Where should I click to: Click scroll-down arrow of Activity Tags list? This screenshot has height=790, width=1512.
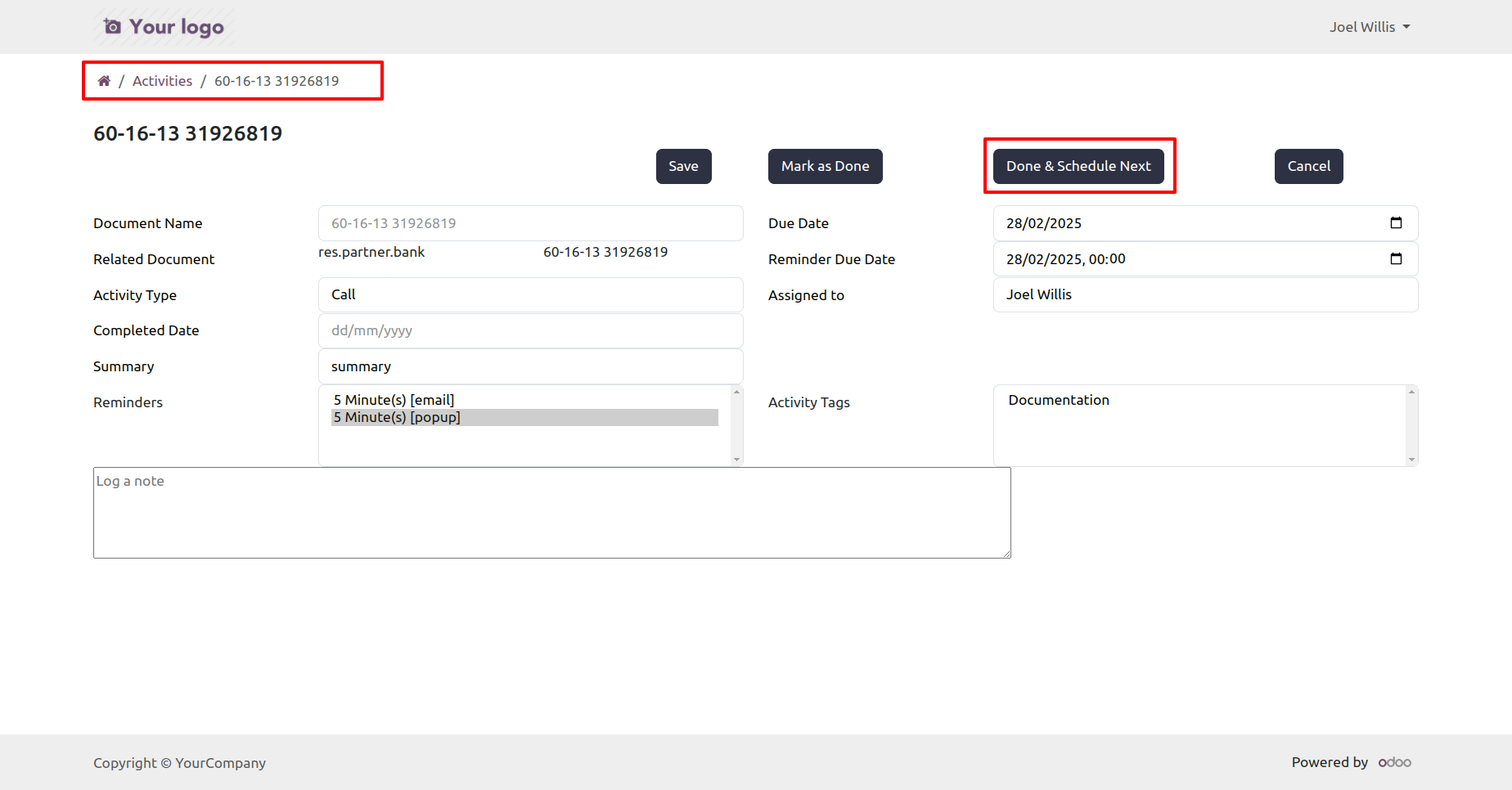tap(1411, 460)
